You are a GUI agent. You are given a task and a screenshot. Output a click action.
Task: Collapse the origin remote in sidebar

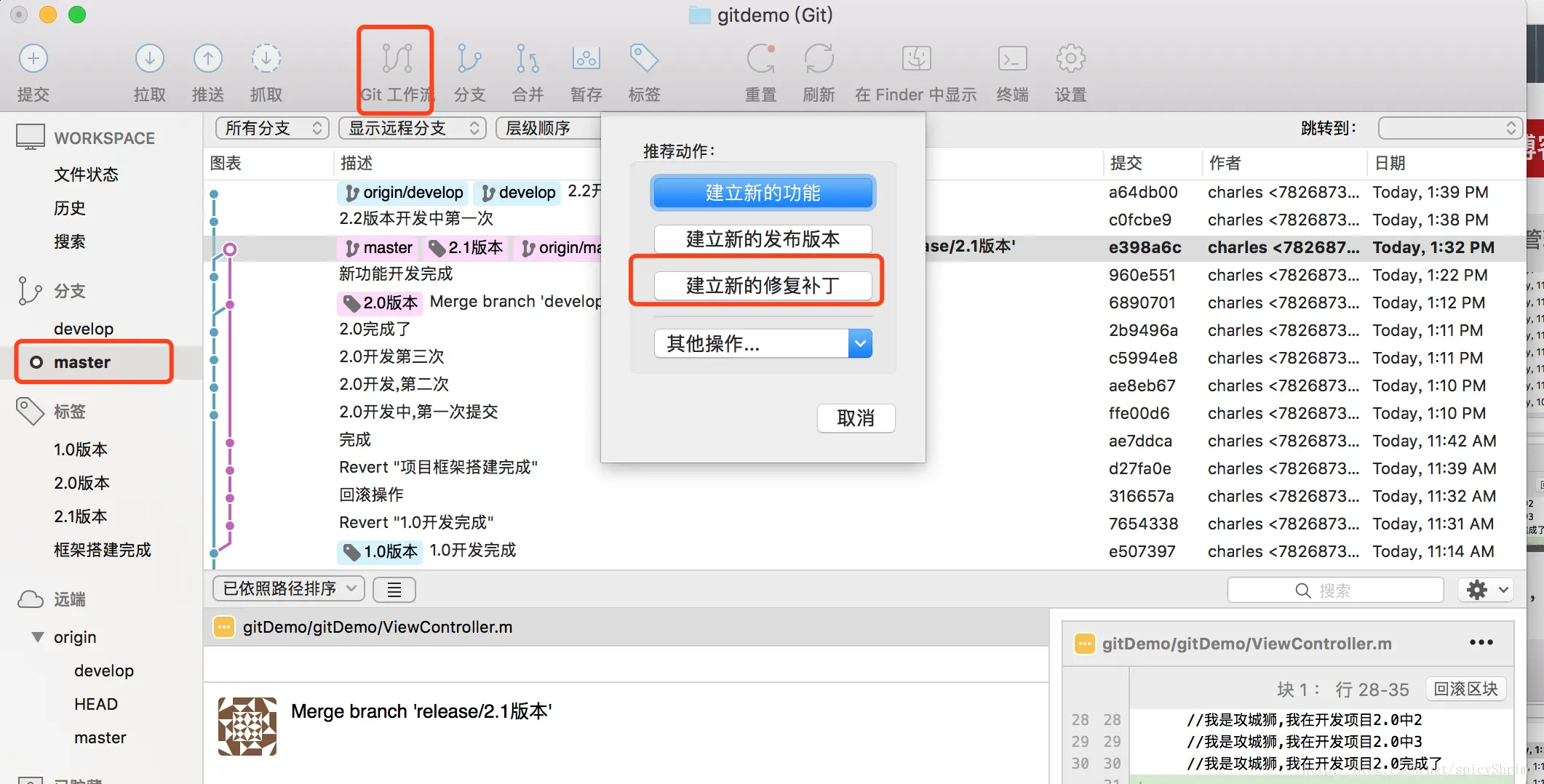click(x=39, y=637)
